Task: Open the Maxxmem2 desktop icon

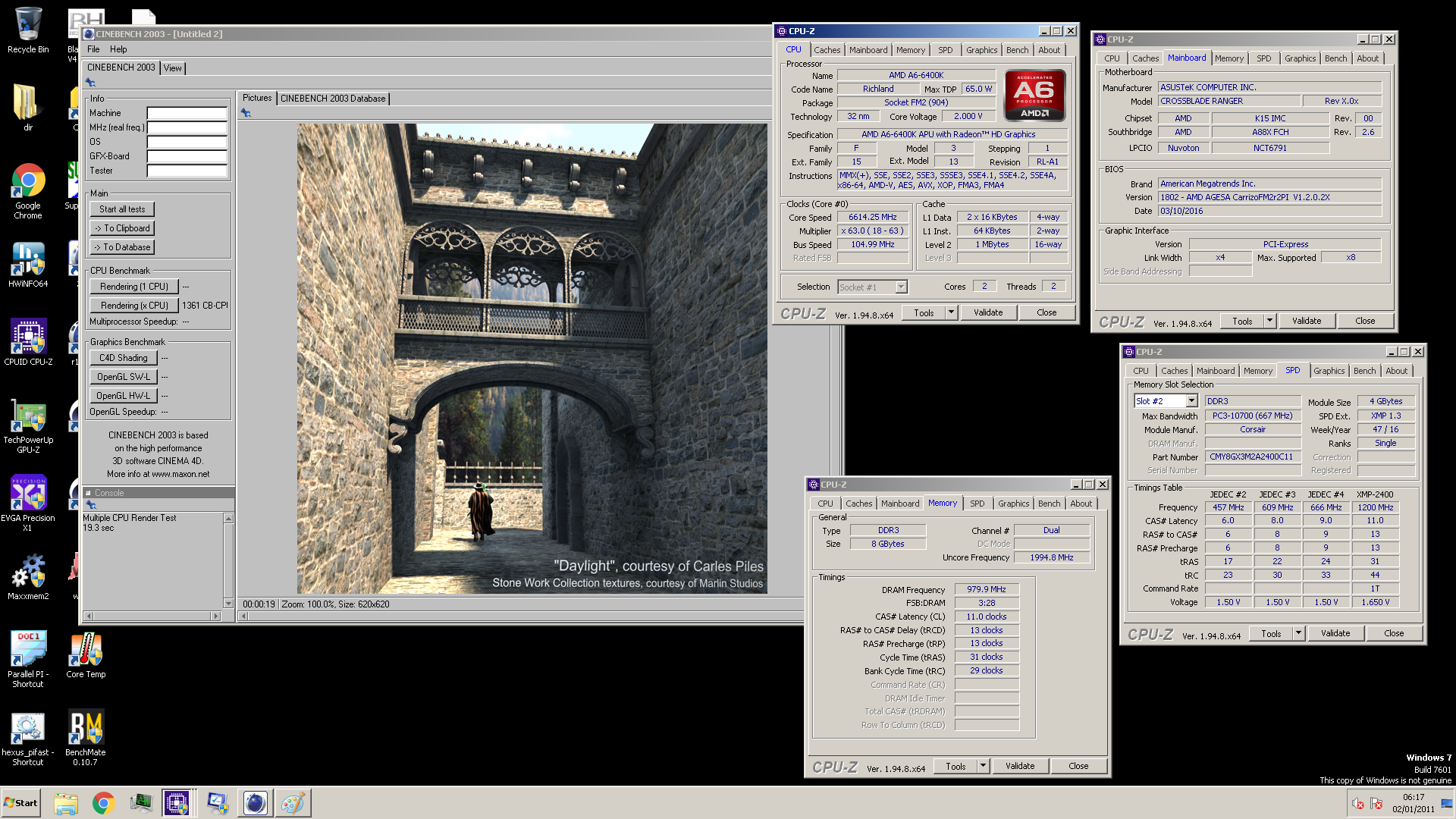Action: point(28,577)
